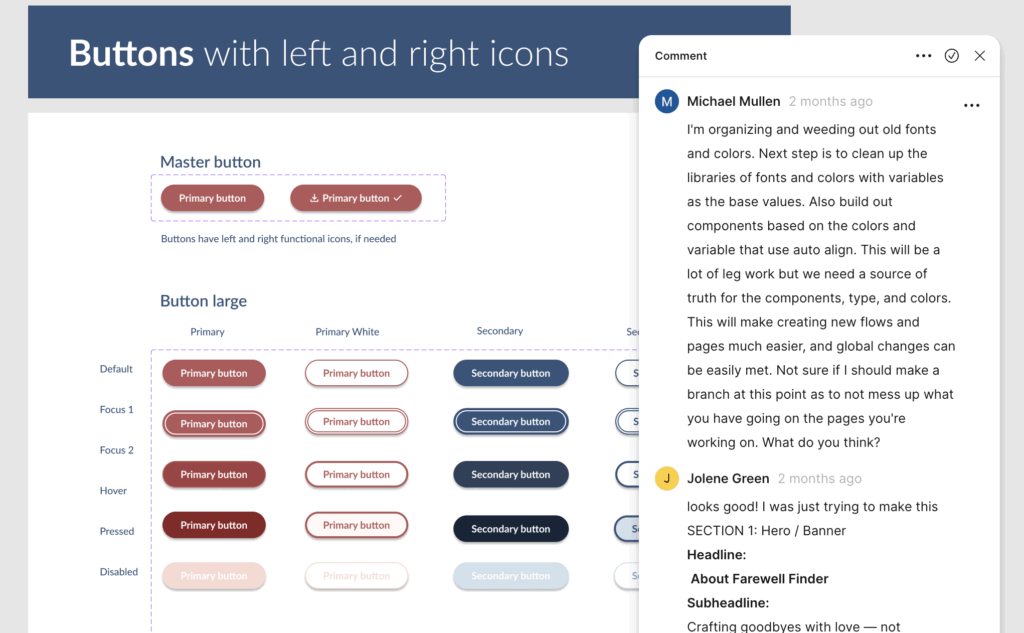Select the Pressed dark red Primary button
The width and height of the screenshot is (1024, 633).
[213, 525]
